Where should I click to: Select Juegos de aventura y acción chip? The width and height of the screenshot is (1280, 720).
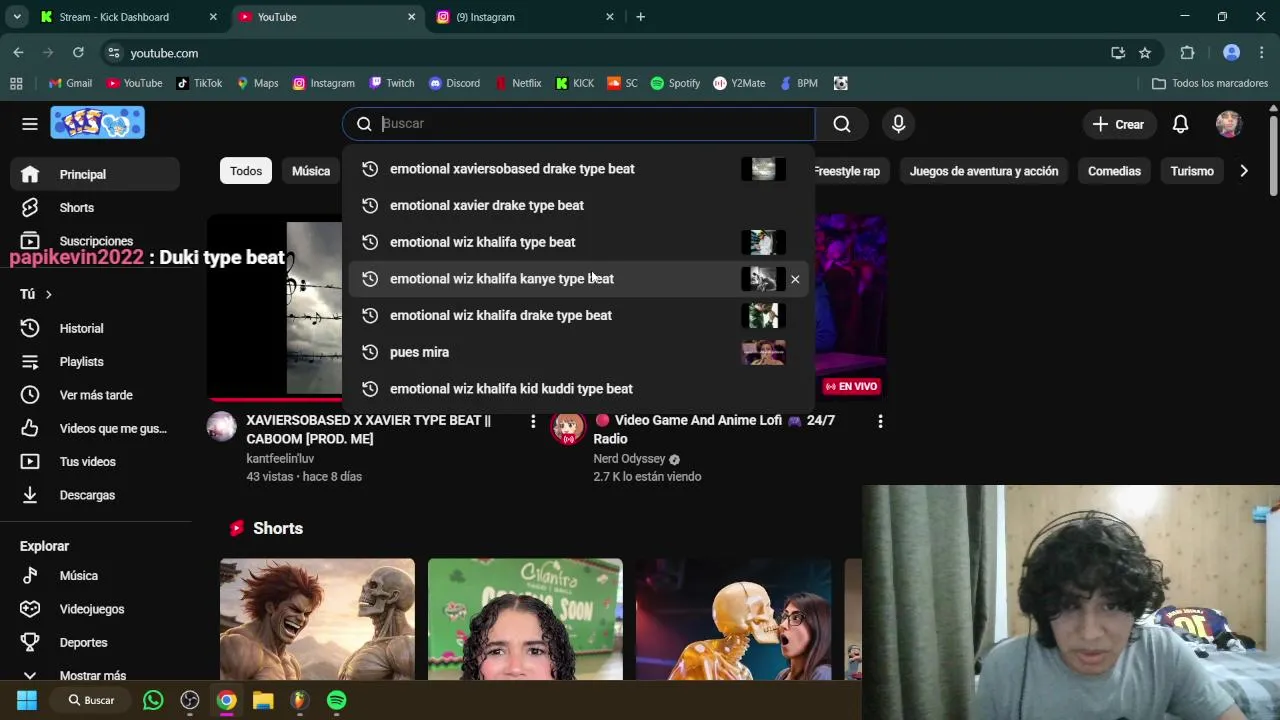(984, 171)
